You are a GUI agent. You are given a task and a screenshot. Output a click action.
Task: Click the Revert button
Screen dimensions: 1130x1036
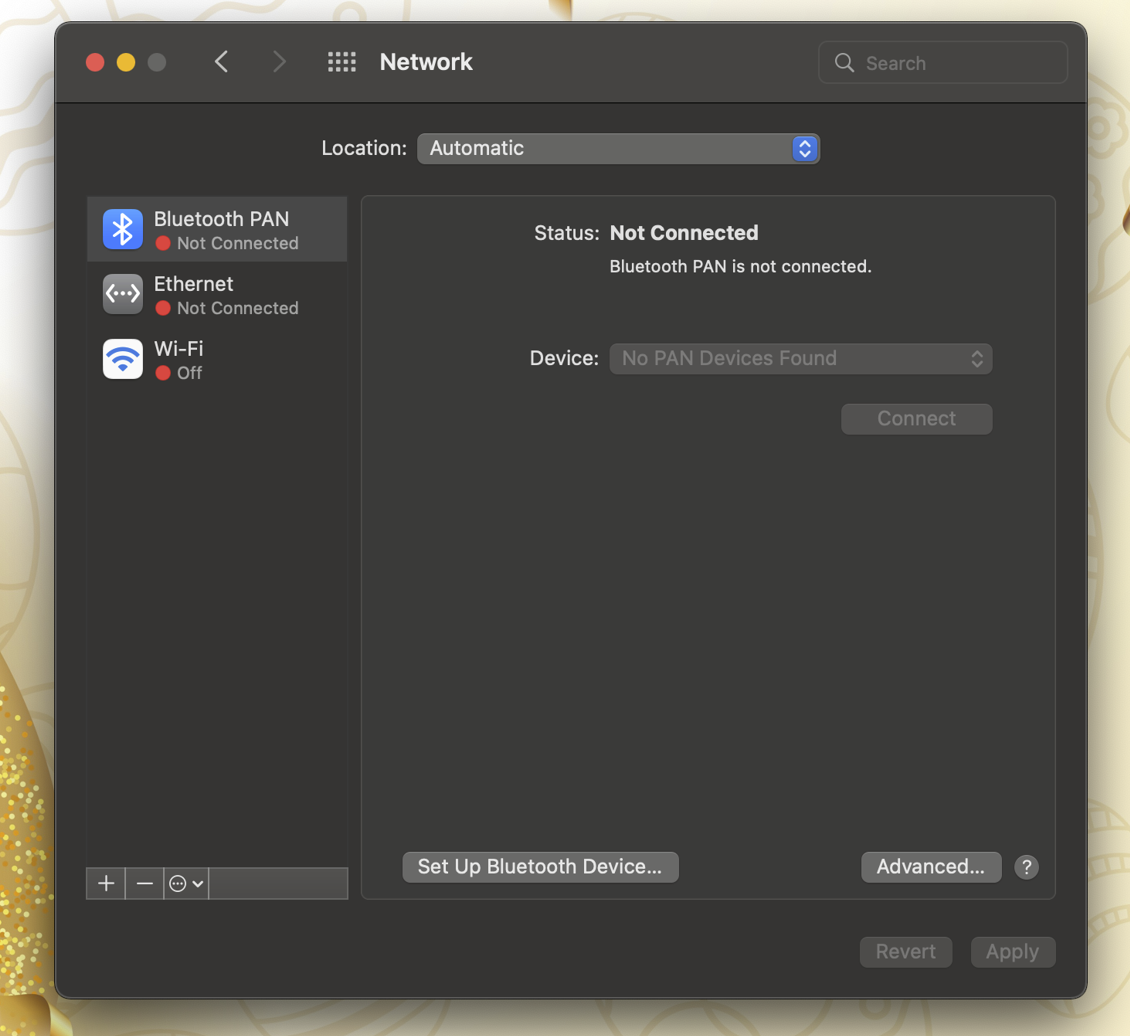905,952
